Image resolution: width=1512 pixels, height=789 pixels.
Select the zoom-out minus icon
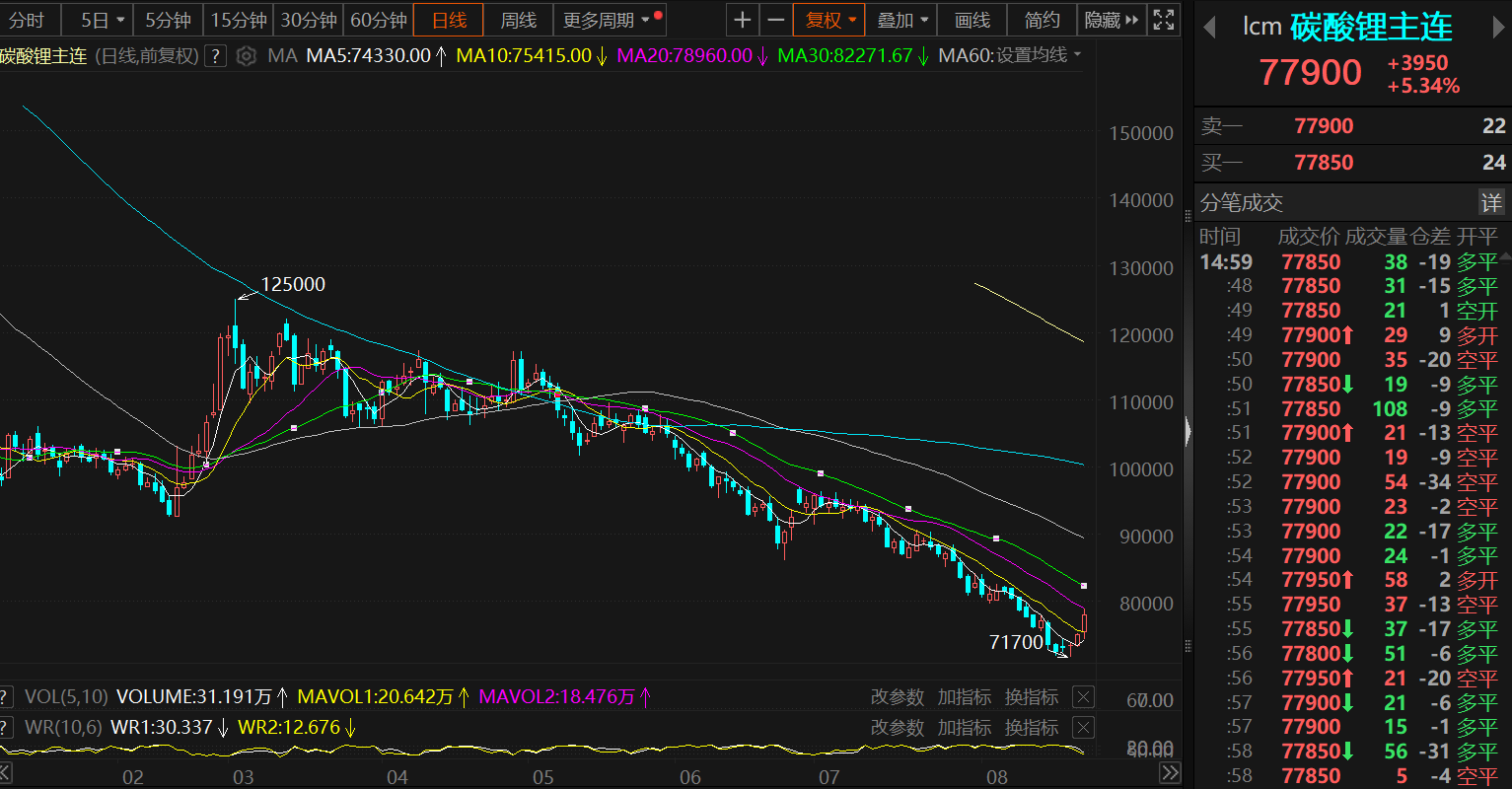[775, 19]
